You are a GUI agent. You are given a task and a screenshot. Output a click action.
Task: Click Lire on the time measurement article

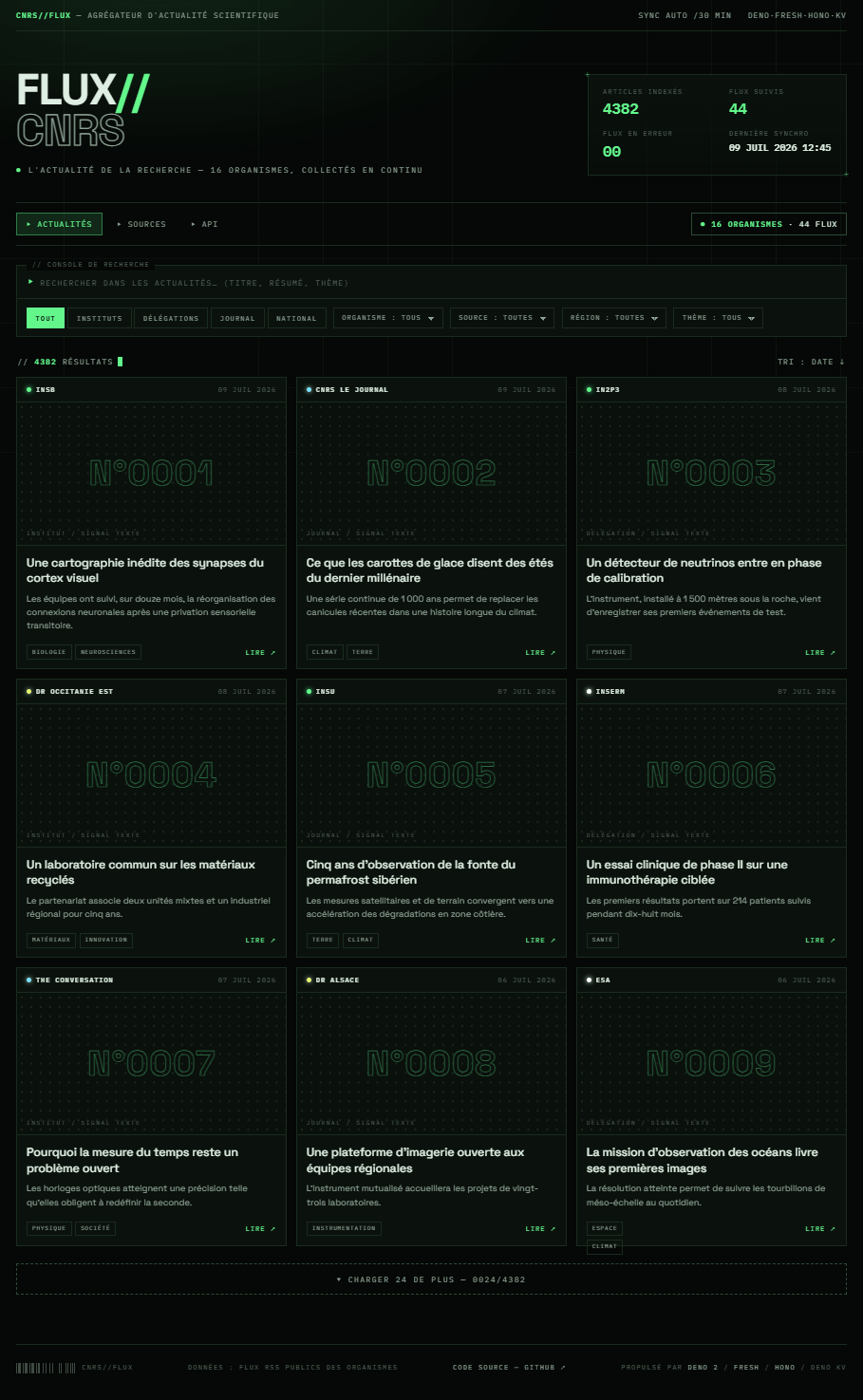259,1229
